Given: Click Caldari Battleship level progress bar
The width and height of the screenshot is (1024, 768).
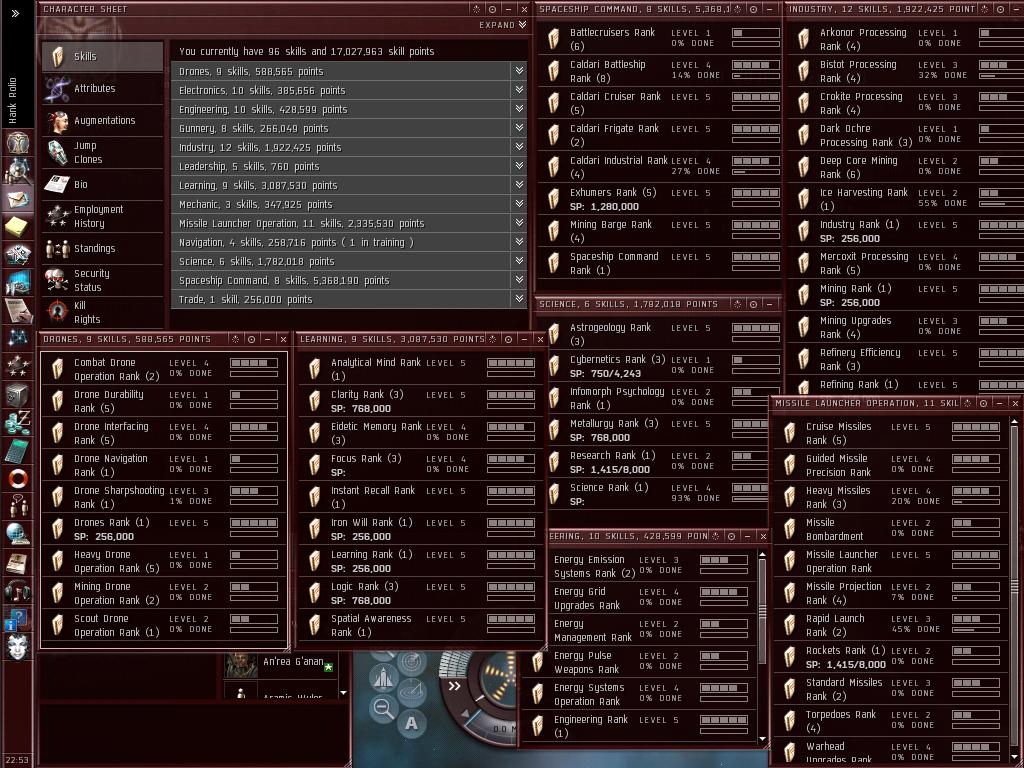Looking at the screenshot, I should point(756,65).
